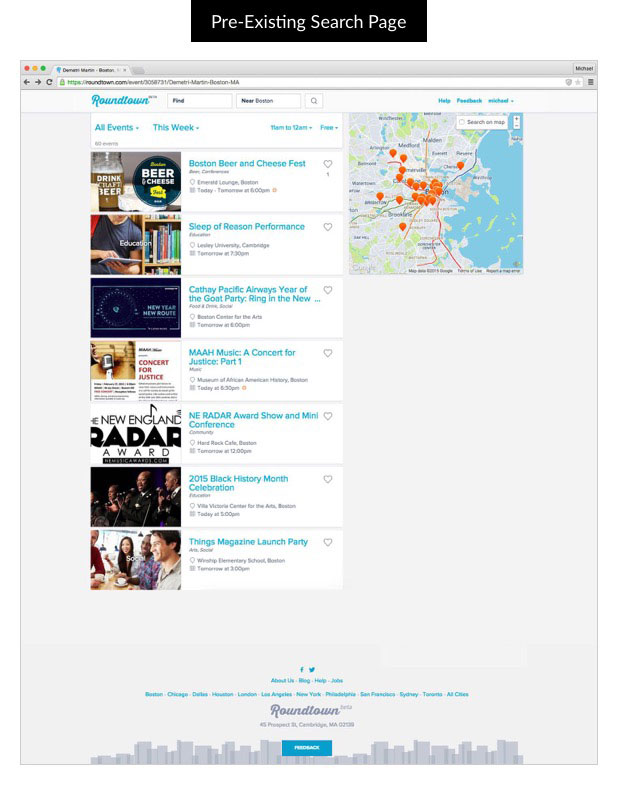This screenshot has height=785, width=618.
Task: Go back with browser back arrow
Action: (27, 82)
